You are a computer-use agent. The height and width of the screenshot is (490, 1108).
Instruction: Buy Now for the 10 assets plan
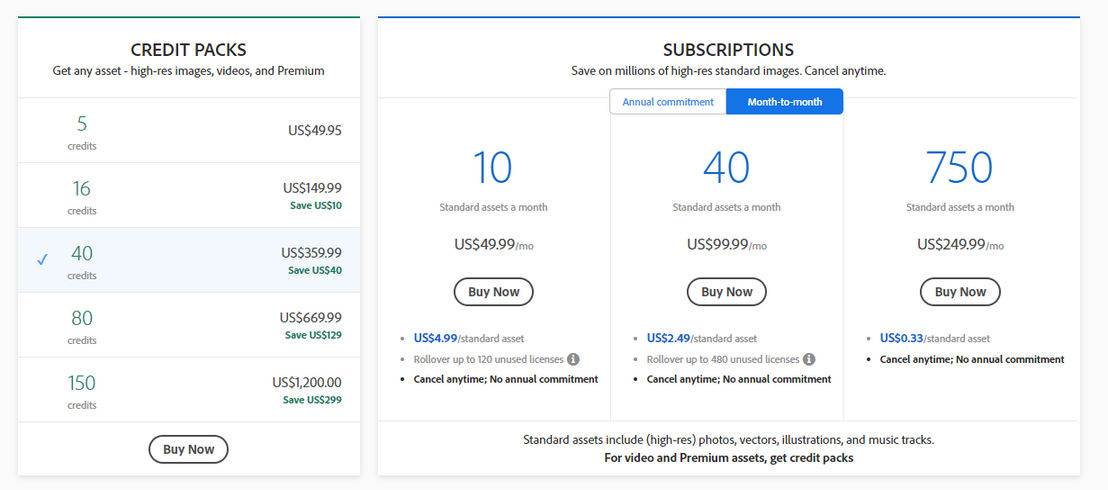pos(493,292)
